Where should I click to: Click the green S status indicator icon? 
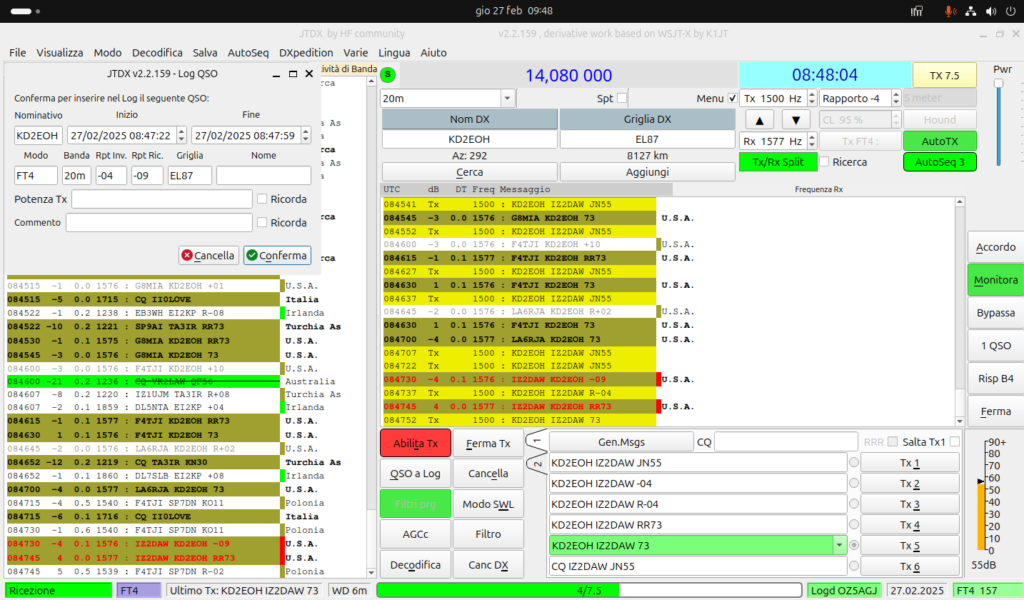[388, 75]
